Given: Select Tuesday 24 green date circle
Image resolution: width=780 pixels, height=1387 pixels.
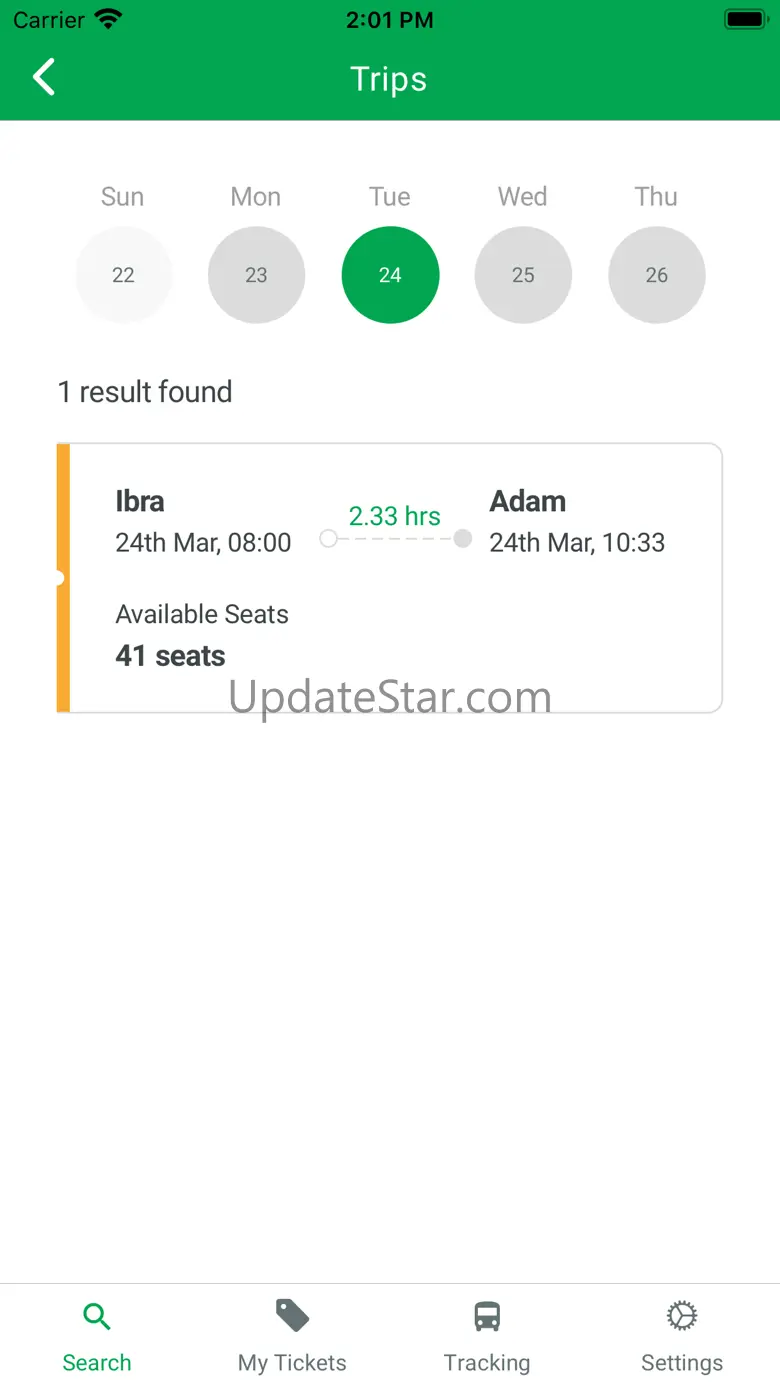Looking at the screenshot, I should pyautogui.click(x=390, y=275).
